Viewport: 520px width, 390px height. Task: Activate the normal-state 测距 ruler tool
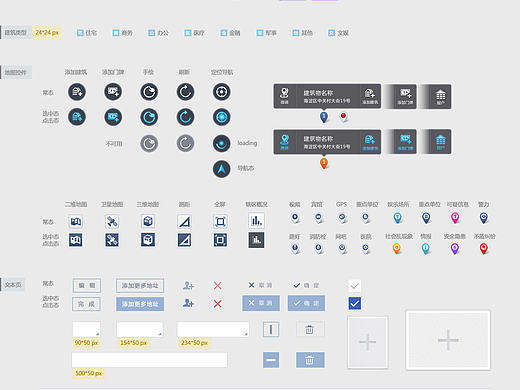(184, 221)
